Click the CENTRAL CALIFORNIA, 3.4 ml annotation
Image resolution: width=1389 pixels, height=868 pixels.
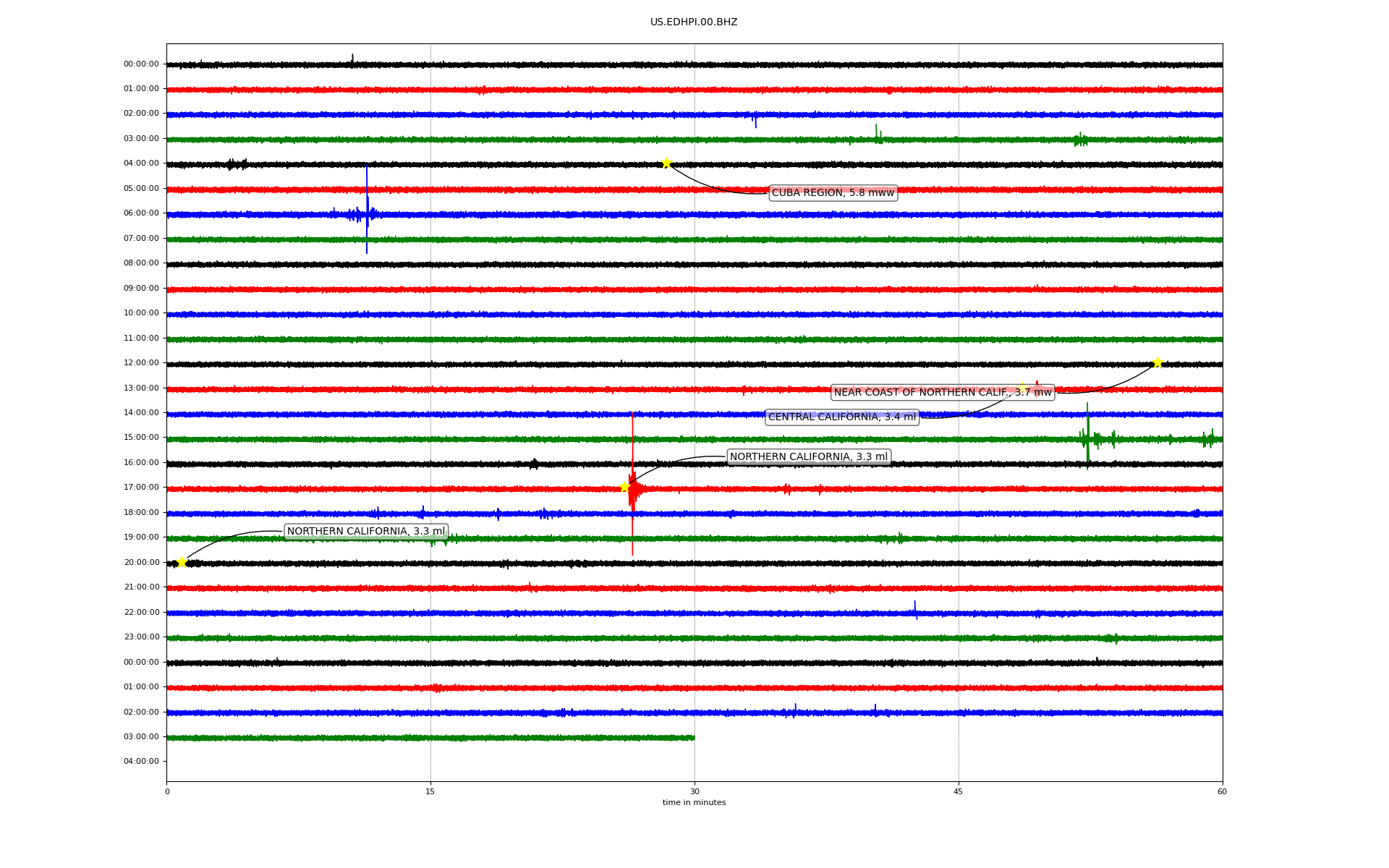[x=841, y=417]
